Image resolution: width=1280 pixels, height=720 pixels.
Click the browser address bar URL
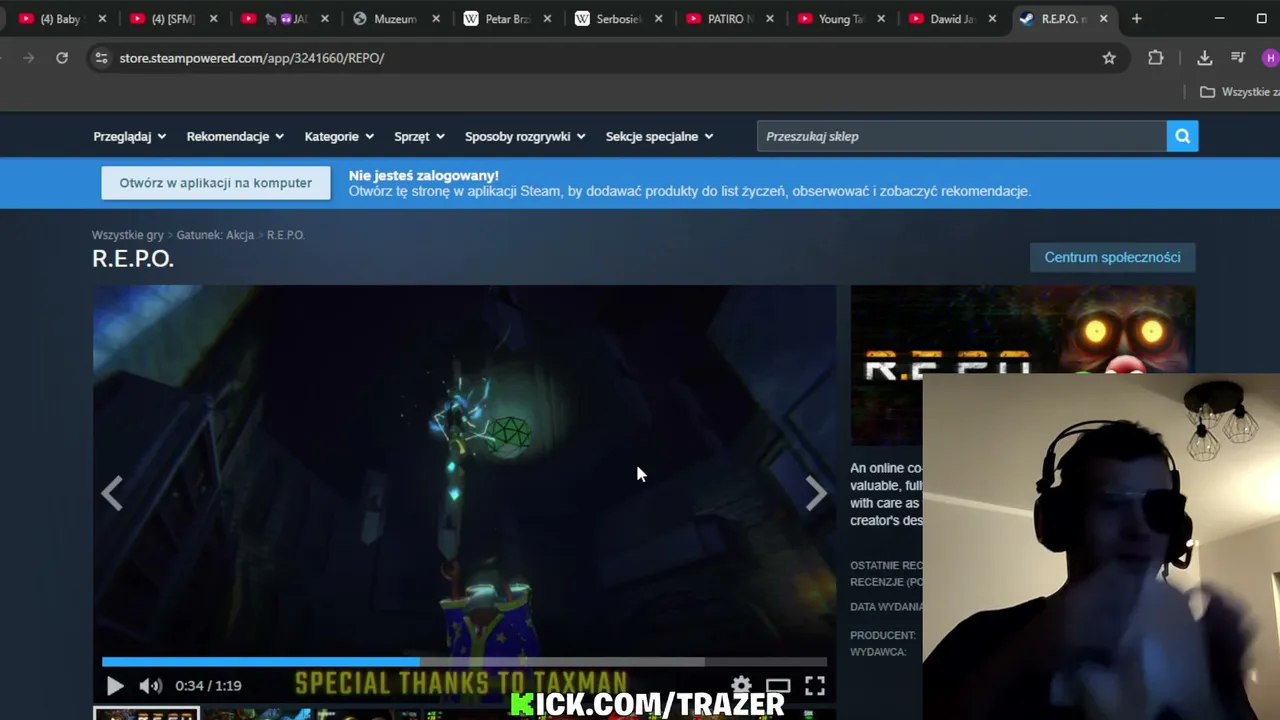click(252, 58)
